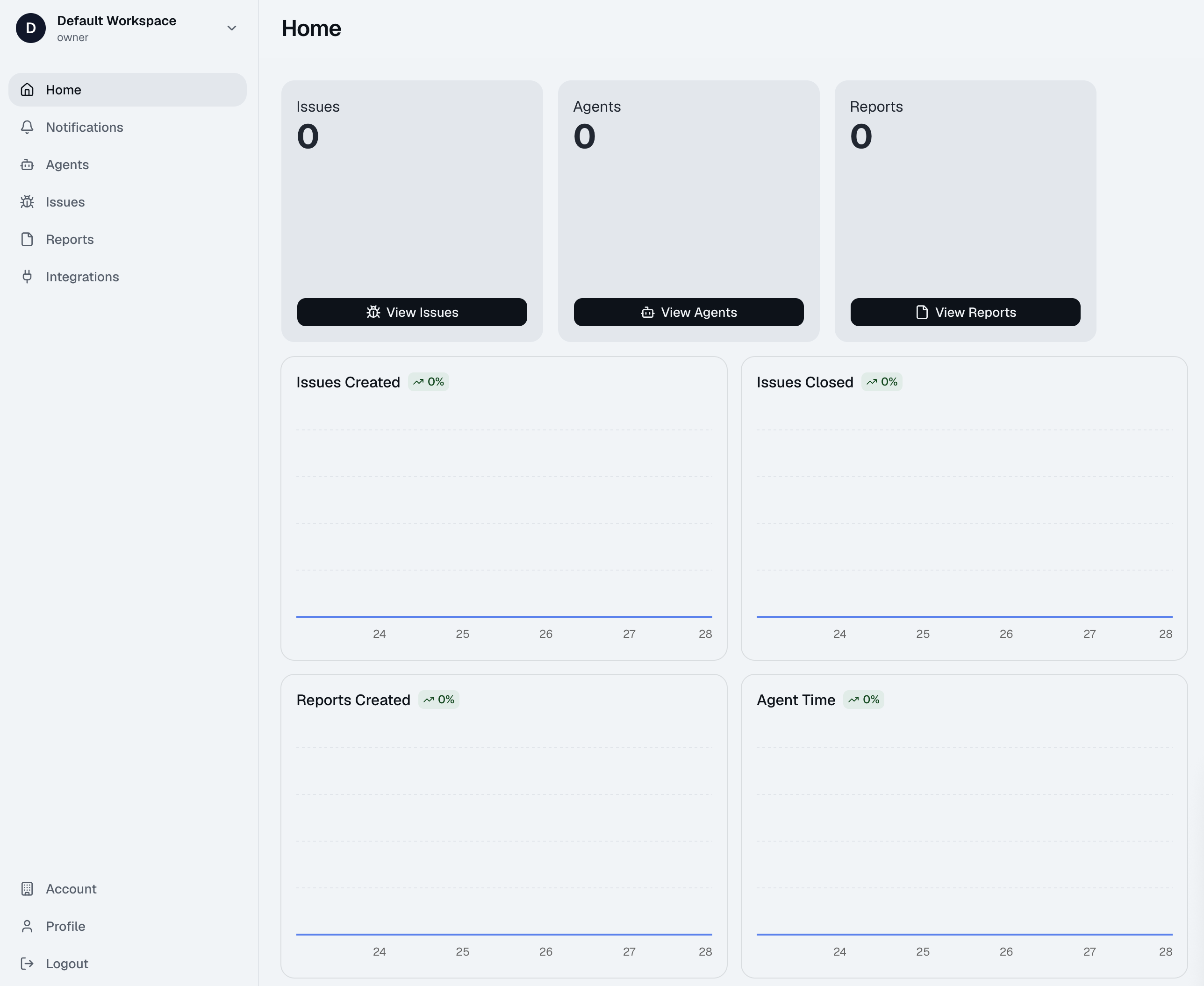
Task: Expand the Default Workspace switcher chevron
Action: pos(232,29)
